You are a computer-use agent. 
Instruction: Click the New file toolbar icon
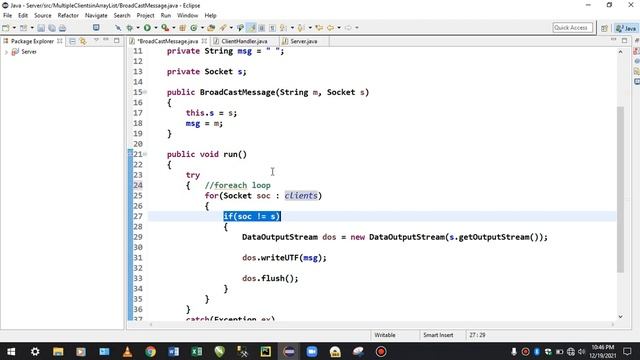(x=6, y=28)
